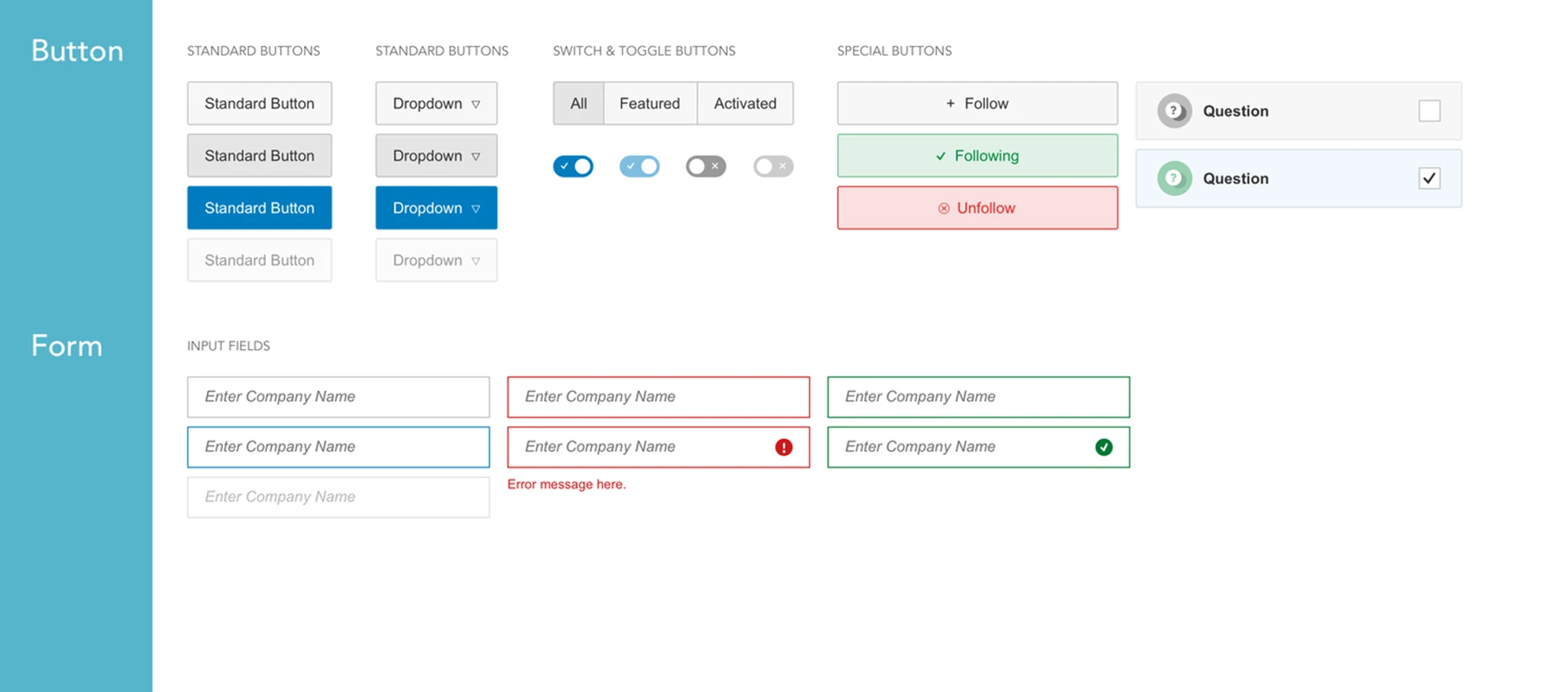The height and width of the screenshot is (692, 1568).
Task: Click the green field with success checkmark
Action: click(978, 447)
